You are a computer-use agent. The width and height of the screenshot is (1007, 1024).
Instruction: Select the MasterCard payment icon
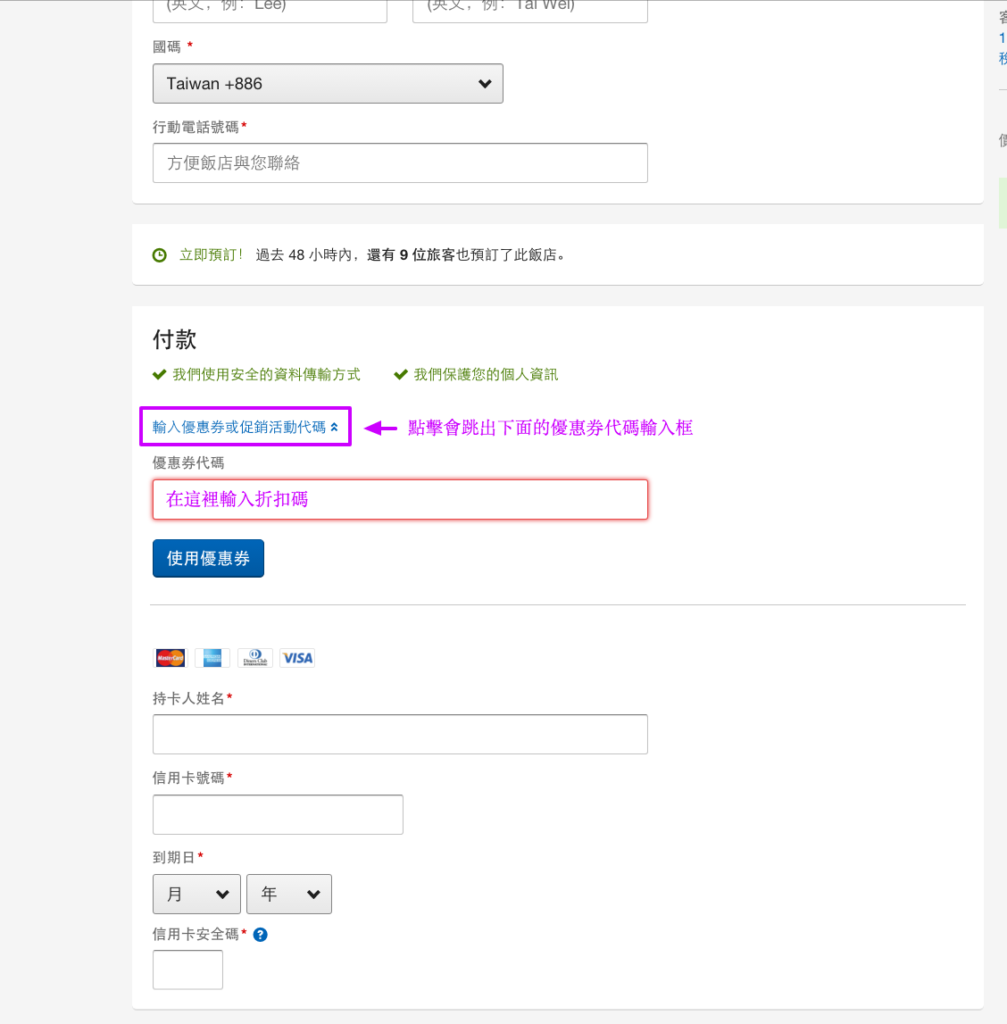169,657
